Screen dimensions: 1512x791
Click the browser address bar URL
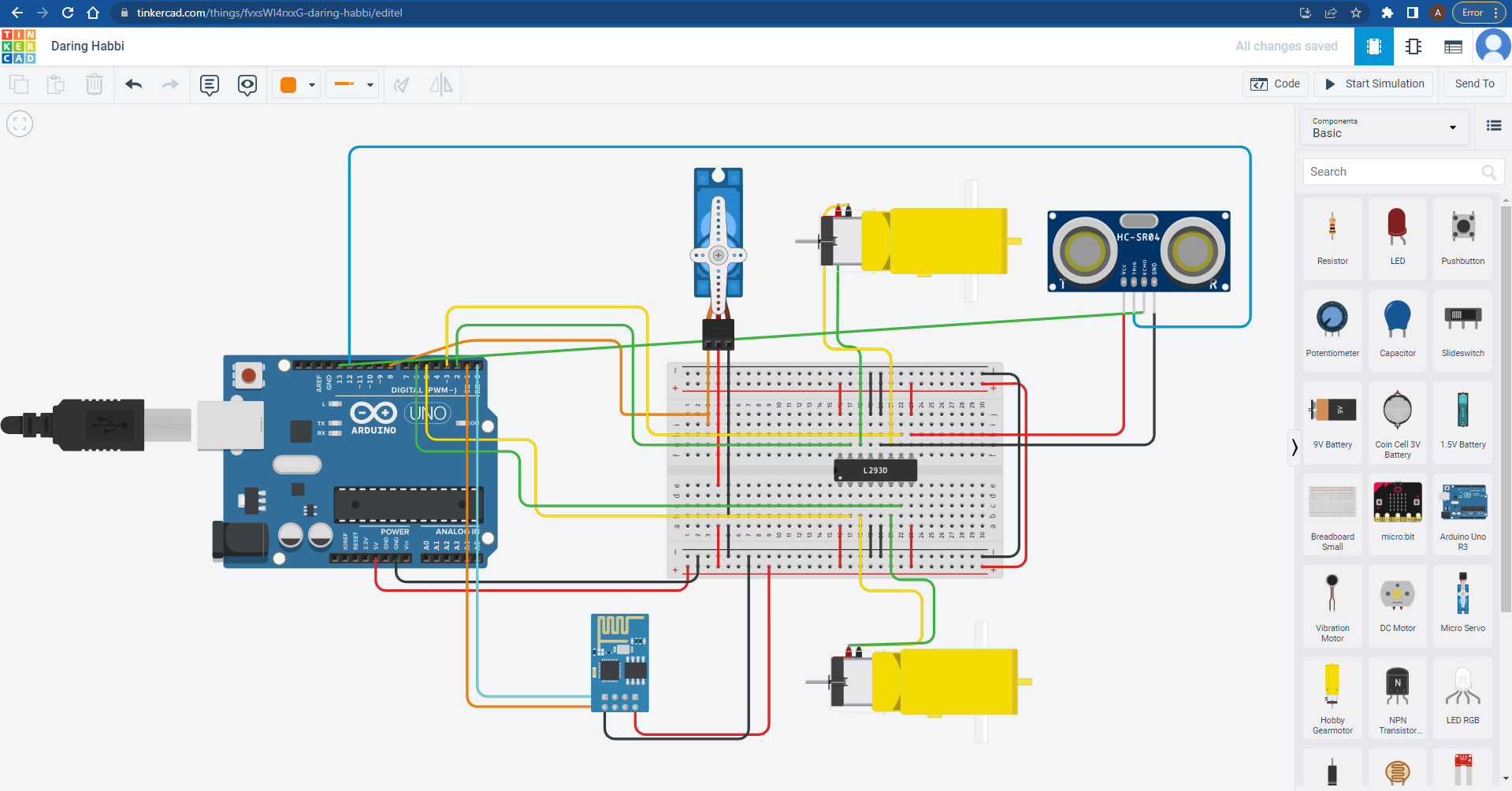click(x=269, y=13)
